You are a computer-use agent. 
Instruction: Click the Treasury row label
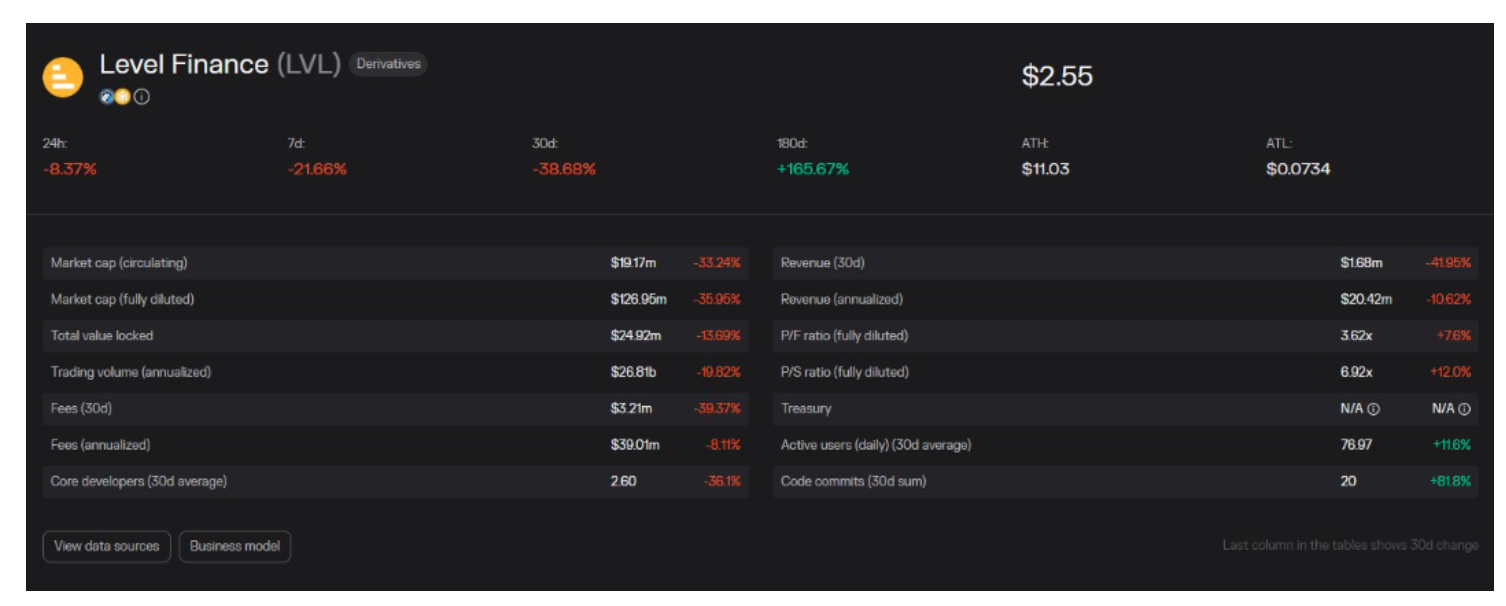pyautogui.click(x=806, y=408)
